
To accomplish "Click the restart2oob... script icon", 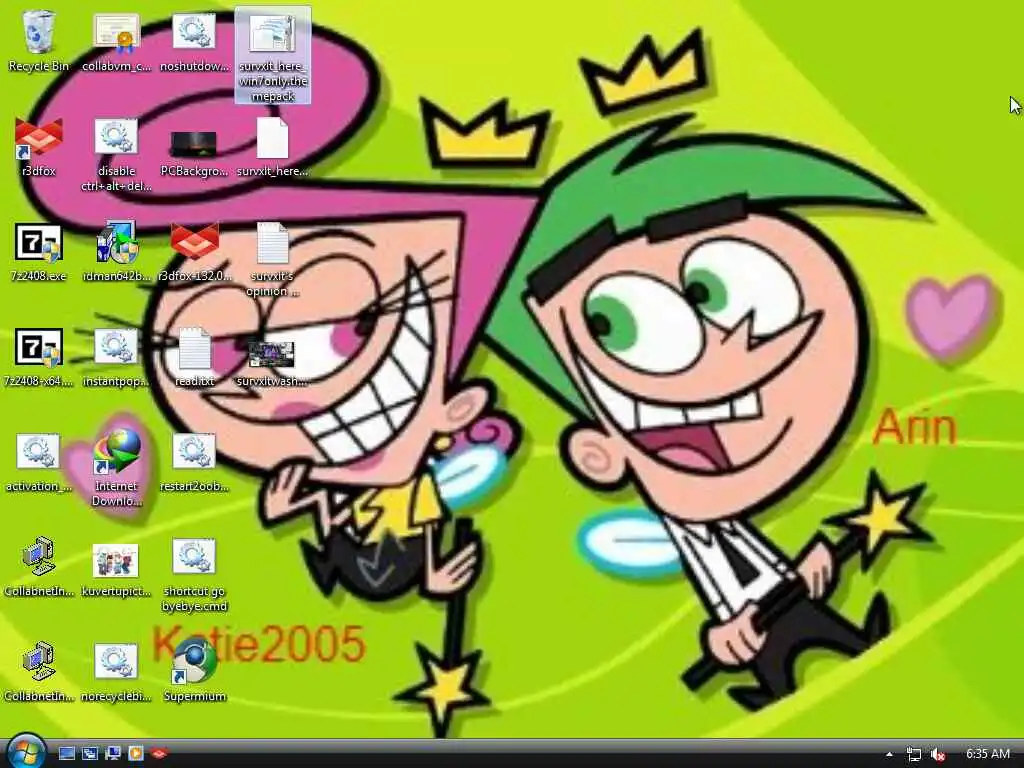I will pos(194,462).
